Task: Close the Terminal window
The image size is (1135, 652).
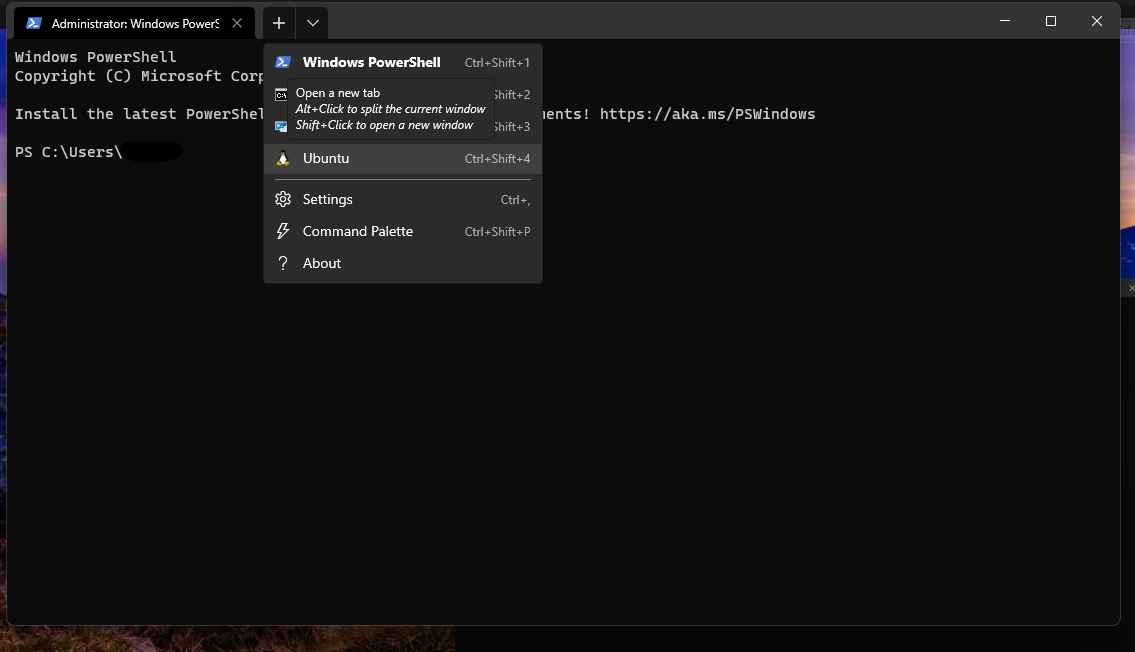Action: click(x=1097, y=21)
